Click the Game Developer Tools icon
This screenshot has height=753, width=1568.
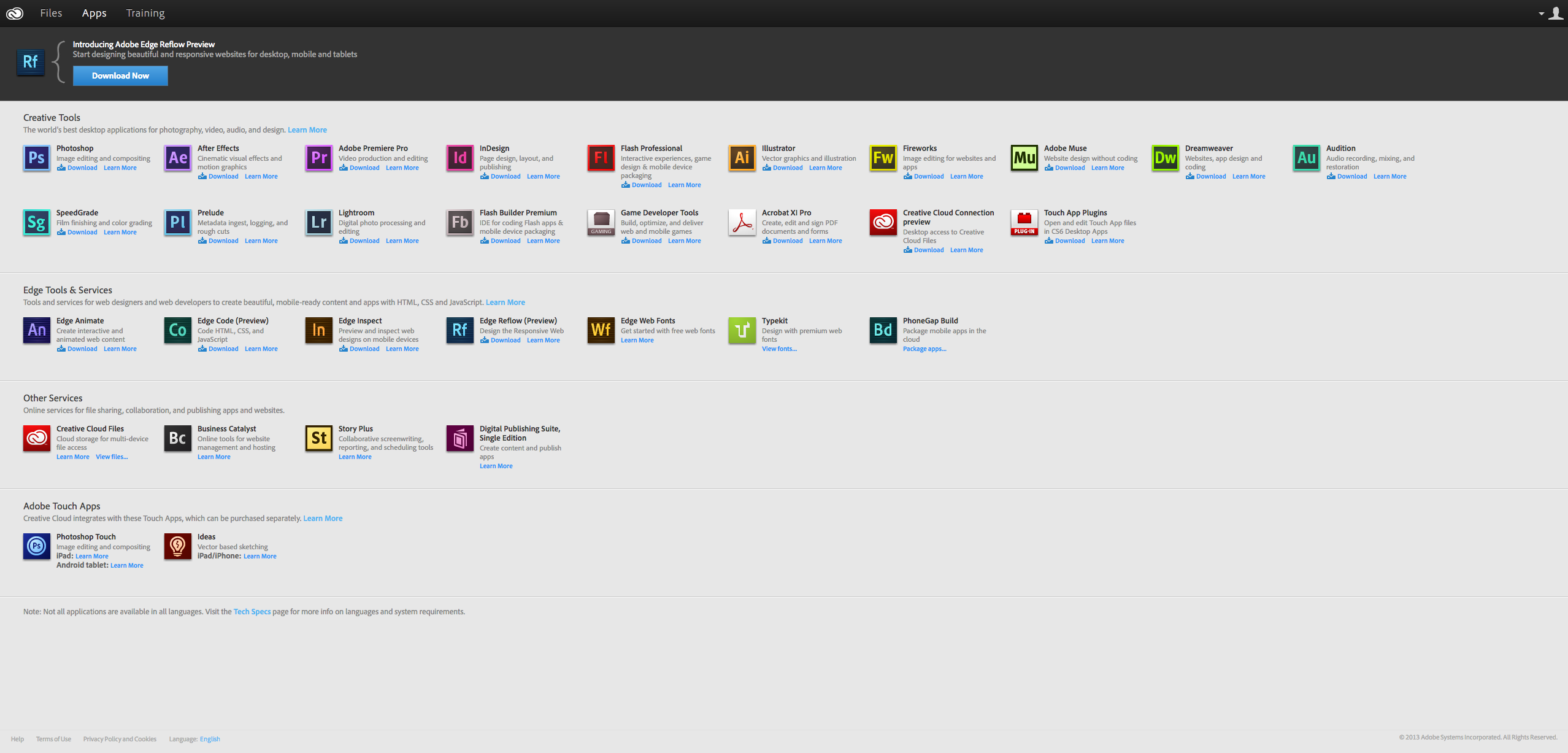pos(601,223)
